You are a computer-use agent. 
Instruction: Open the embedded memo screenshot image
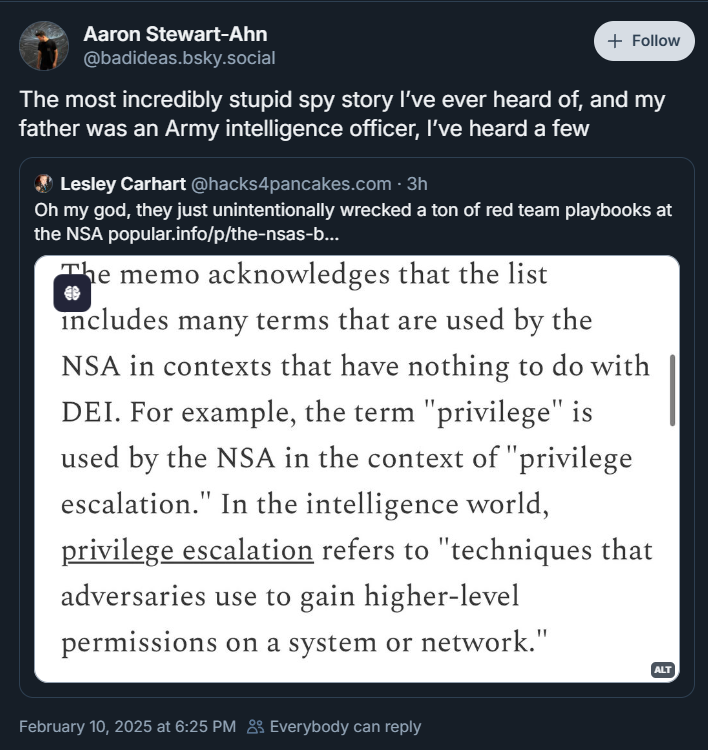pos(356,470)
